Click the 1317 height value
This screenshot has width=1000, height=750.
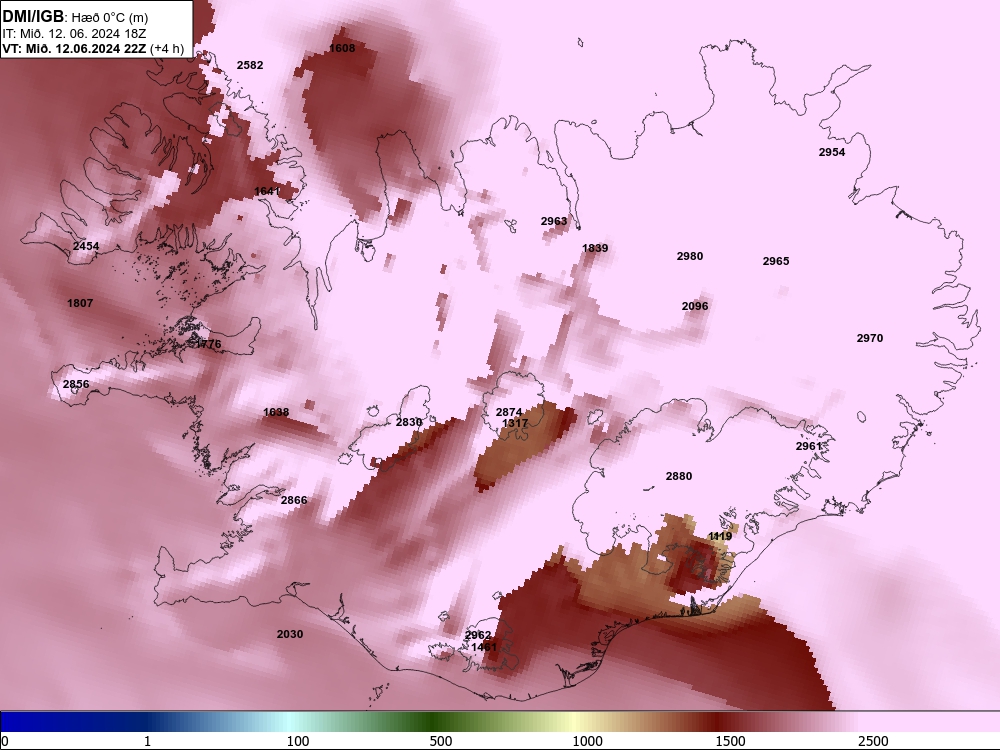(x=515, y=423)
